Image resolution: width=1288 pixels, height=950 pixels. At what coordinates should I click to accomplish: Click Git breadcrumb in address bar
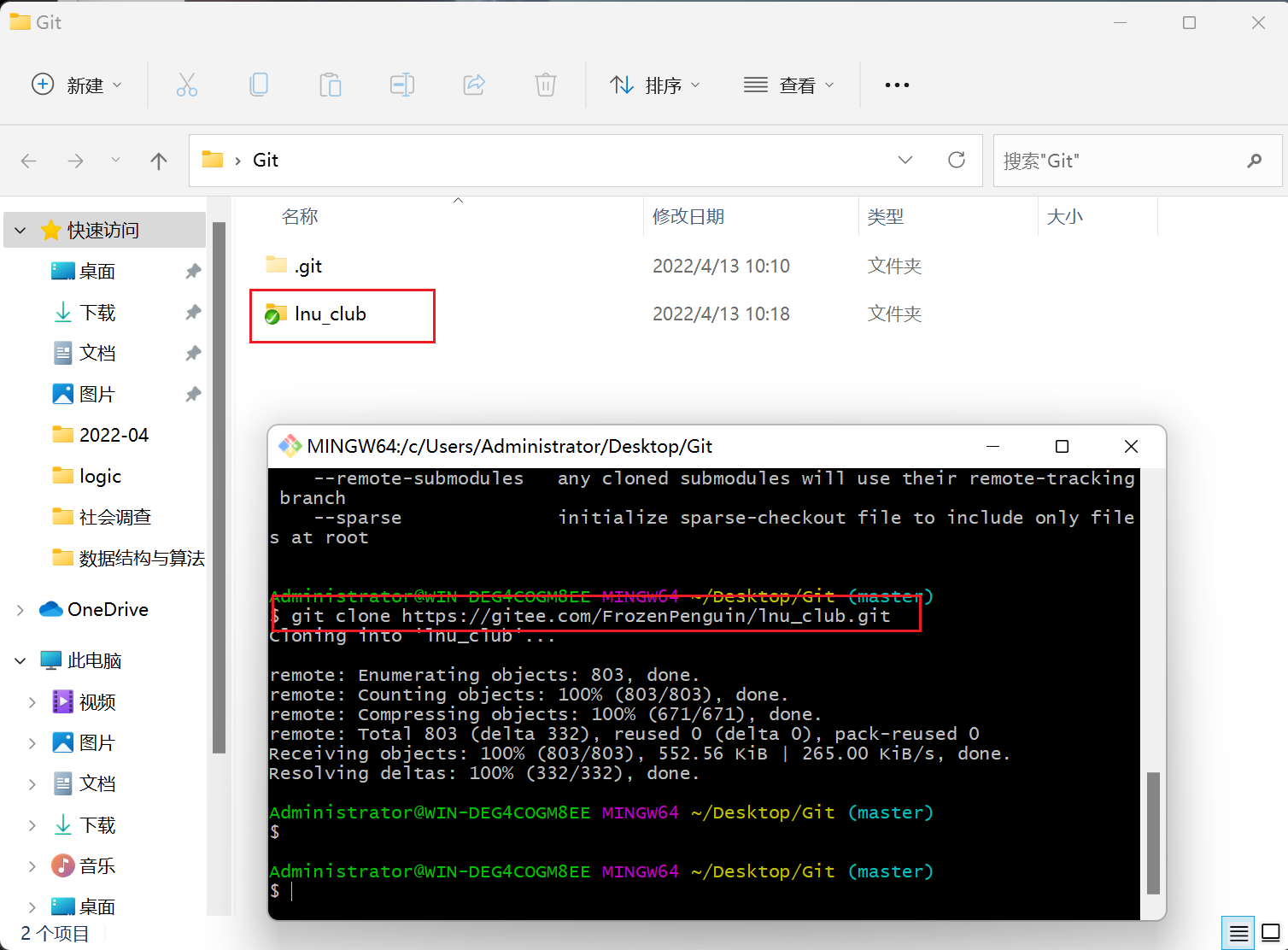click(x=266, y=160)
